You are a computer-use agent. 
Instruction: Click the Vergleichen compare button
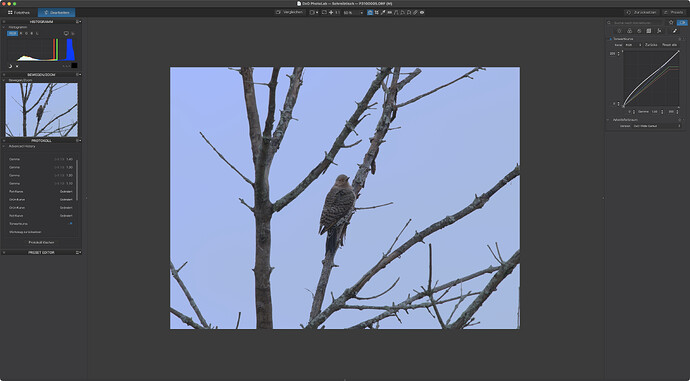click(x=290, y=12)
